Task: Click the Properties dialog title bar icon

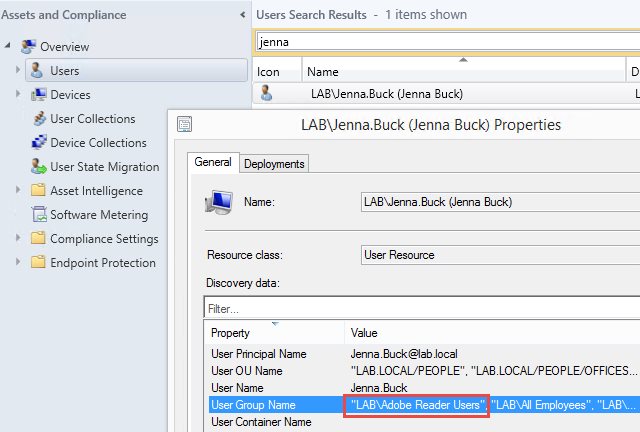Action: tap(184, 124)
